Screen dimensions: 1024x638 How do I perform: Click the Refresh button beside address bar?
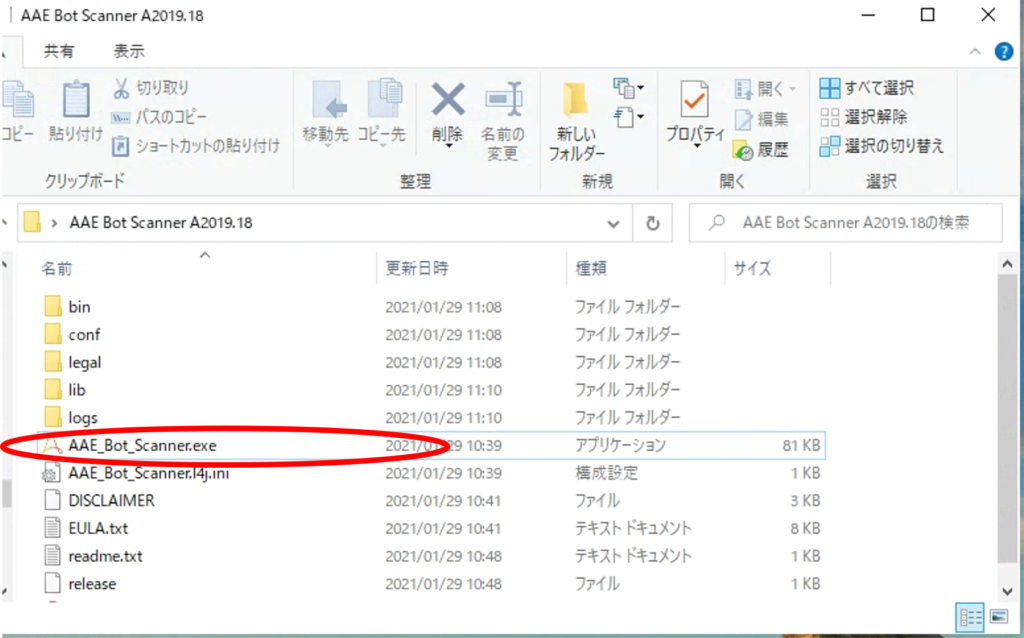[x=652, y=224]
